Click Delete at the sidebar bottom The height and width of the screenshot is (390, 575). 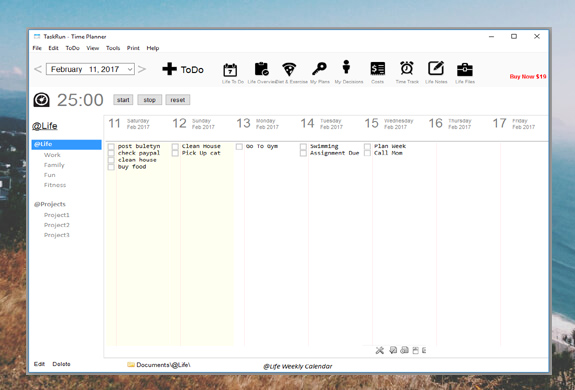click(x=61, y=364)
